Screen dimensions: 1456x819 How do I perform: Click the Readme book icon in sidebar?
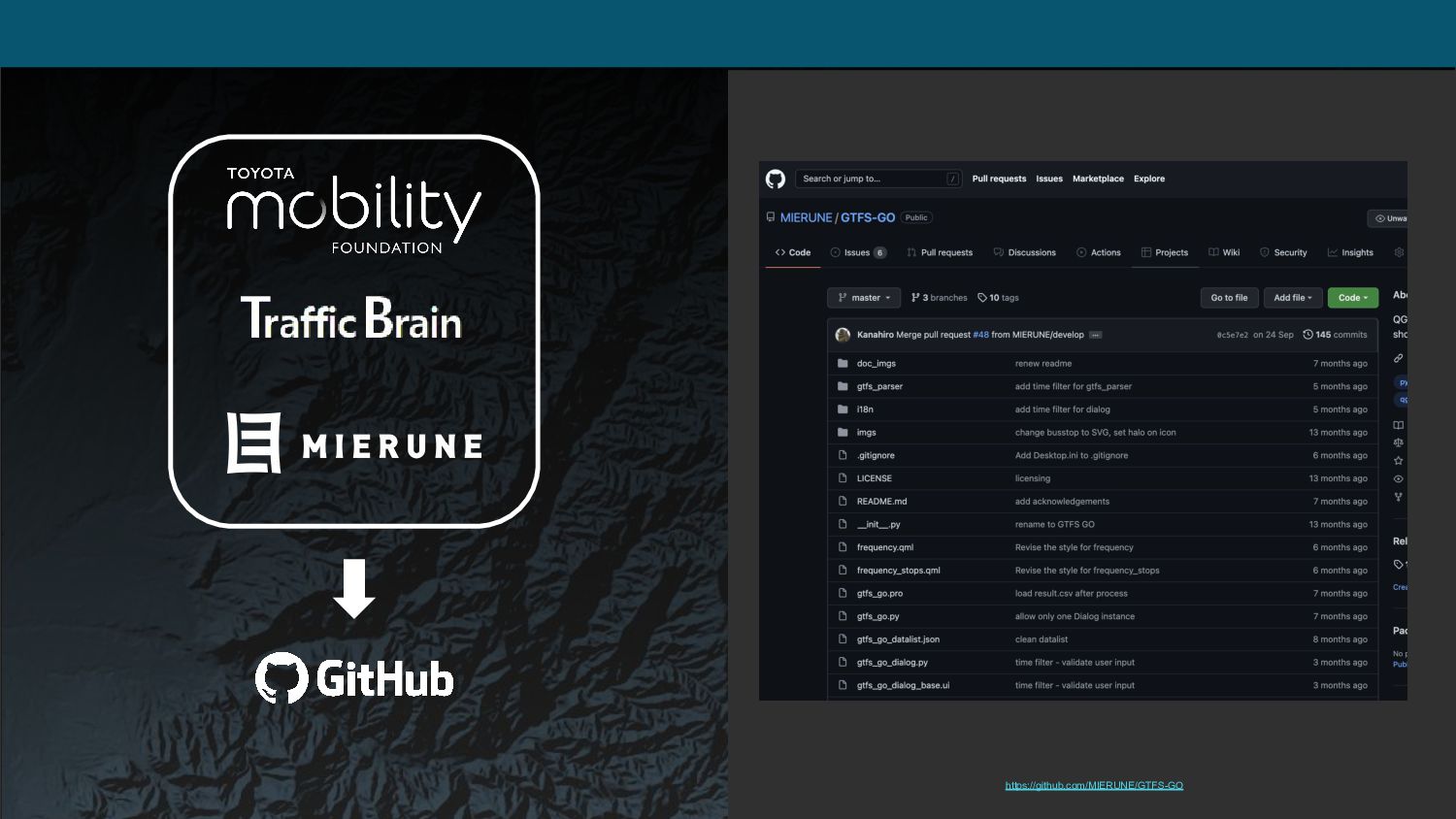pyautogui.click(x=1399, y=425)
